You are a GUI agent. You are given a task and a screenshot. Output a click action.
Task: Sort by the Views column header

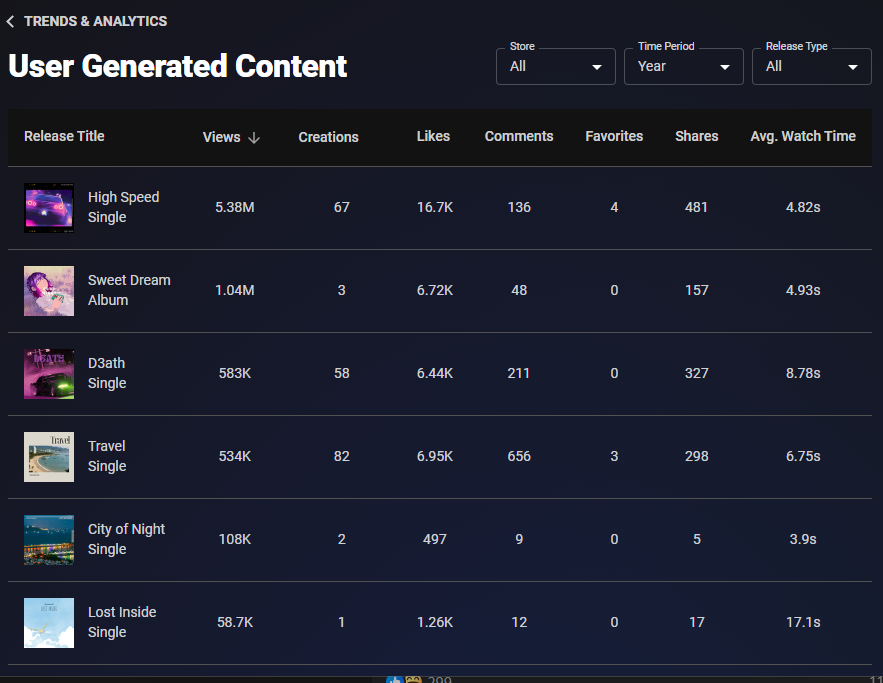(221, 137)
